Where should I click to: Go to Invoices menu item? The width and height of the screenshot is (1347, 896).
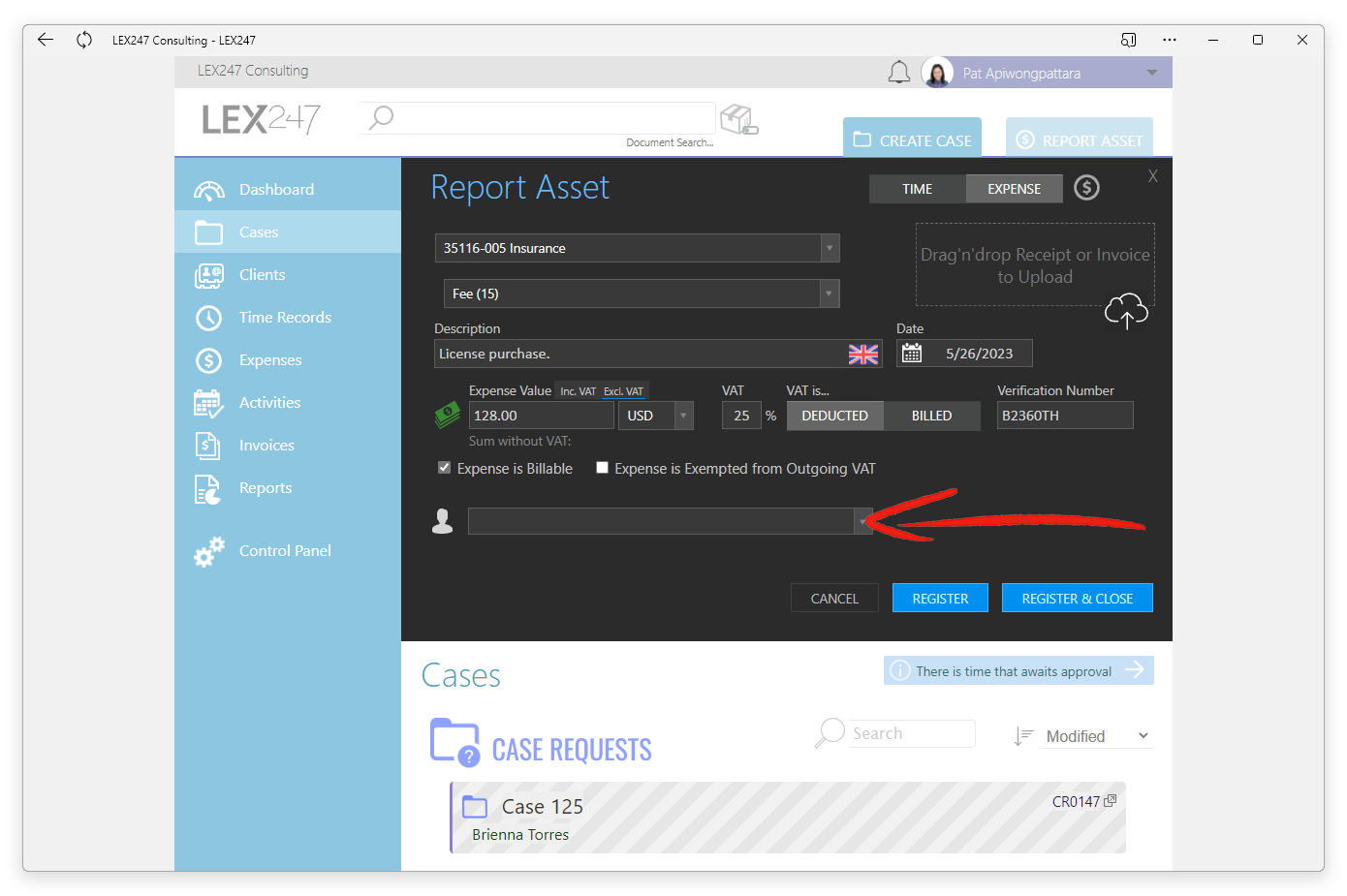point(266,446)
